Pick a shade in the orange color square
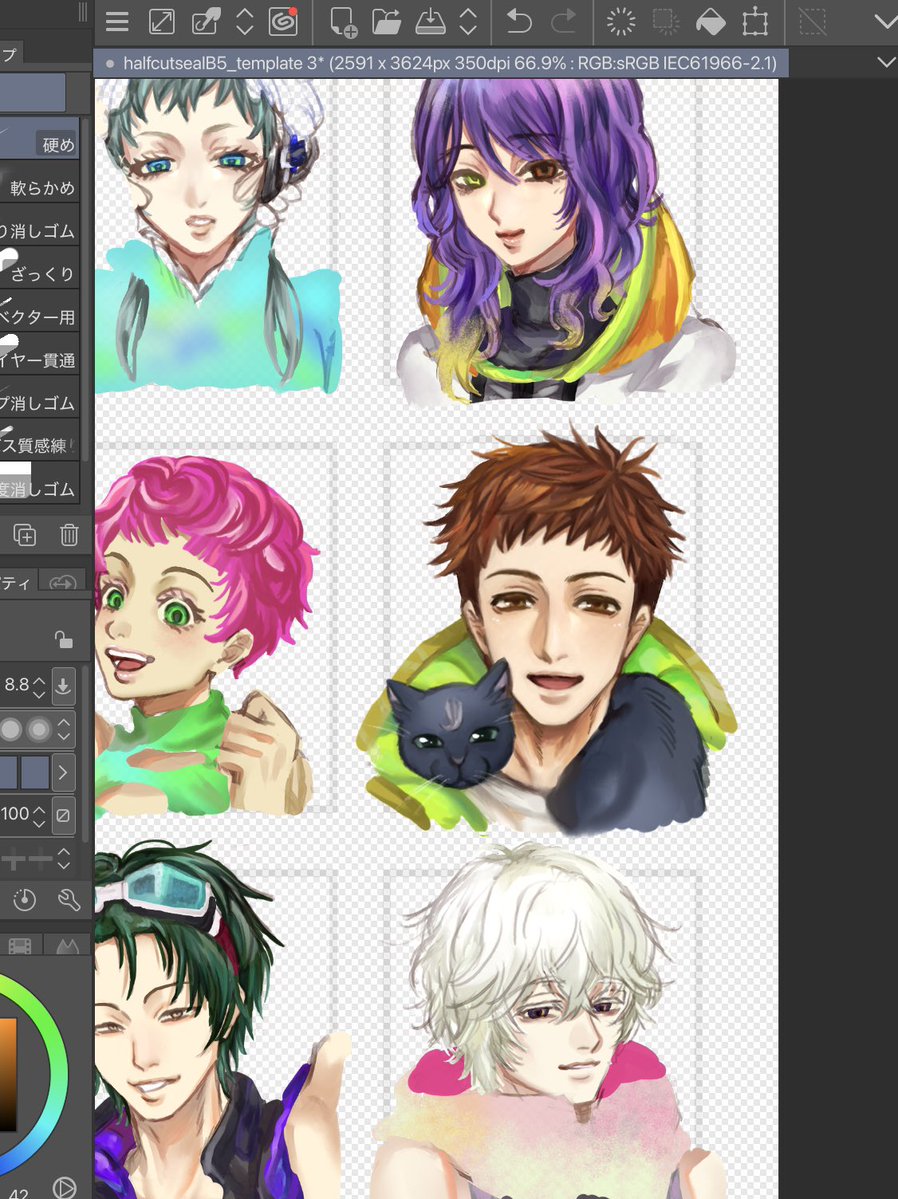This screenshot has height=1199, width=898. click(8, 1074)
